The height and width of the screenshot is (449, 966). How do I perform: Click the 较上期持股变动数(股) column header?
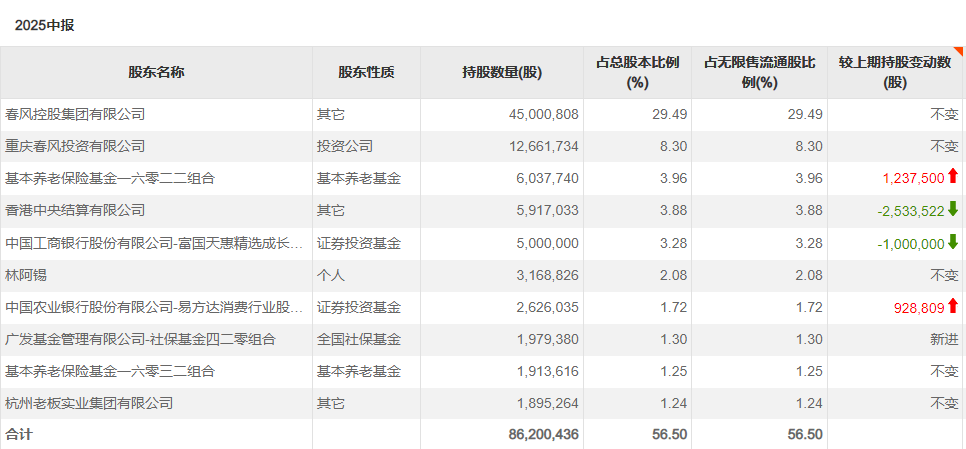coord(895,72)
